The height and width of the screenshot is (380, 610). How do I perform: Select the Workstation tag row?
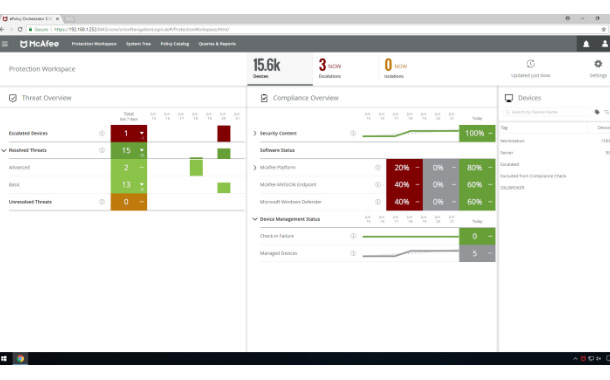click(x=555, y=141)
